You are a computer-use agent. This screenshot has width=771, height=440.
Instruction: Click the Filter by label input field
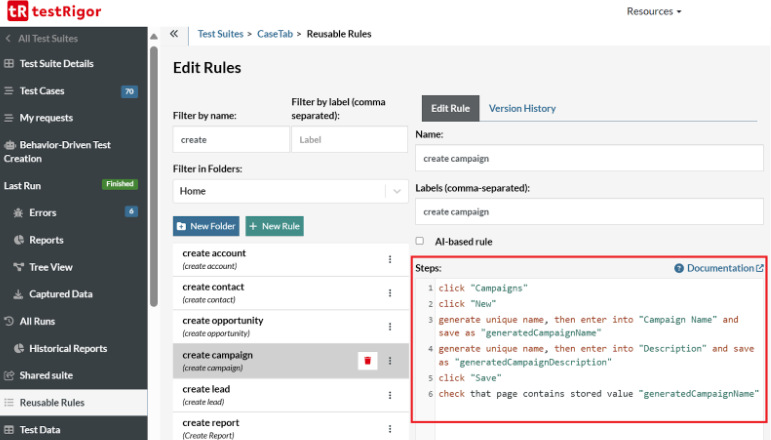[348, 140]
